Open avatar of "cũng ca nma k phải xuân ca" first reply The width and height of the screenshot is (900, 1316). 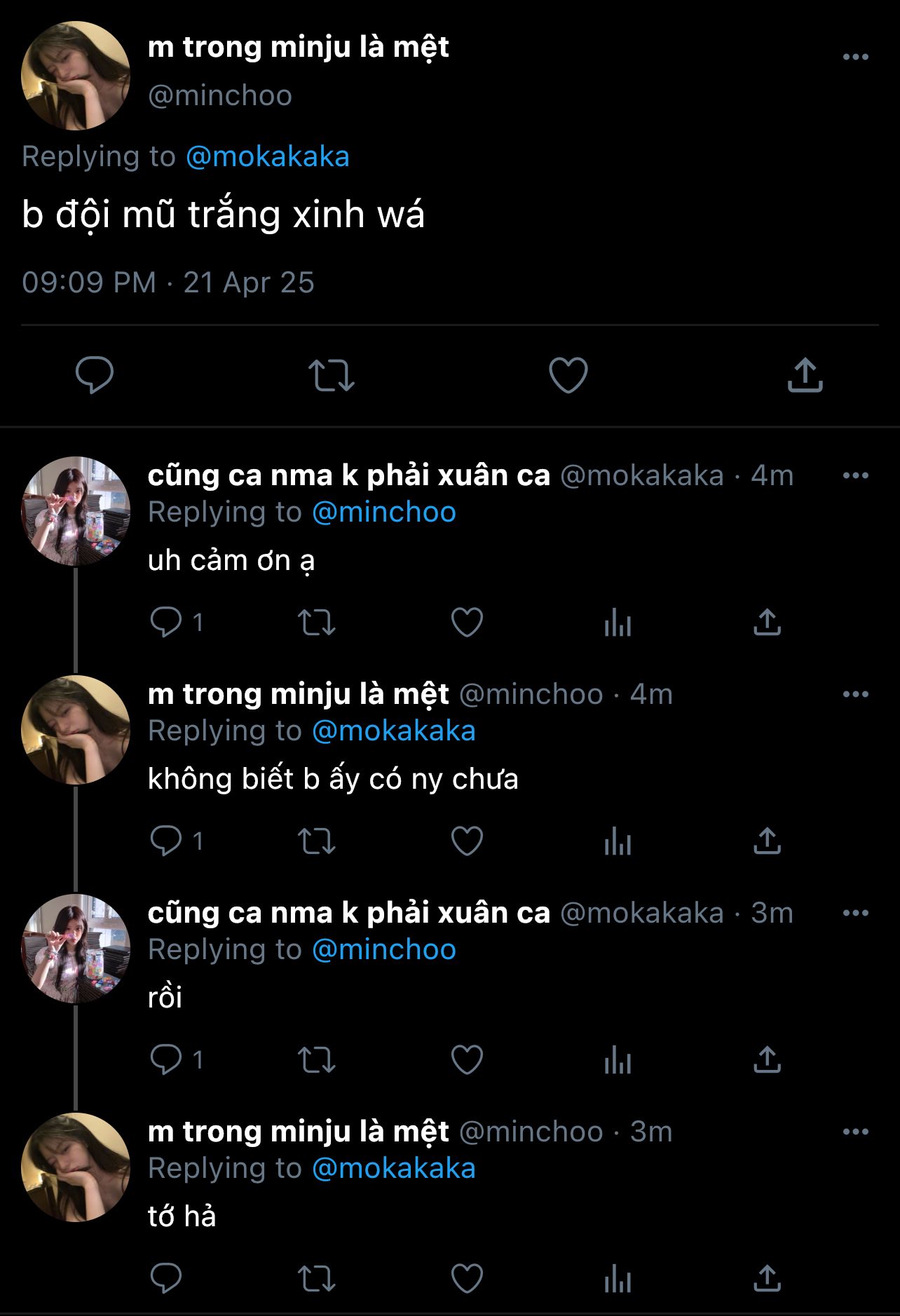click(x=76, y=511)
